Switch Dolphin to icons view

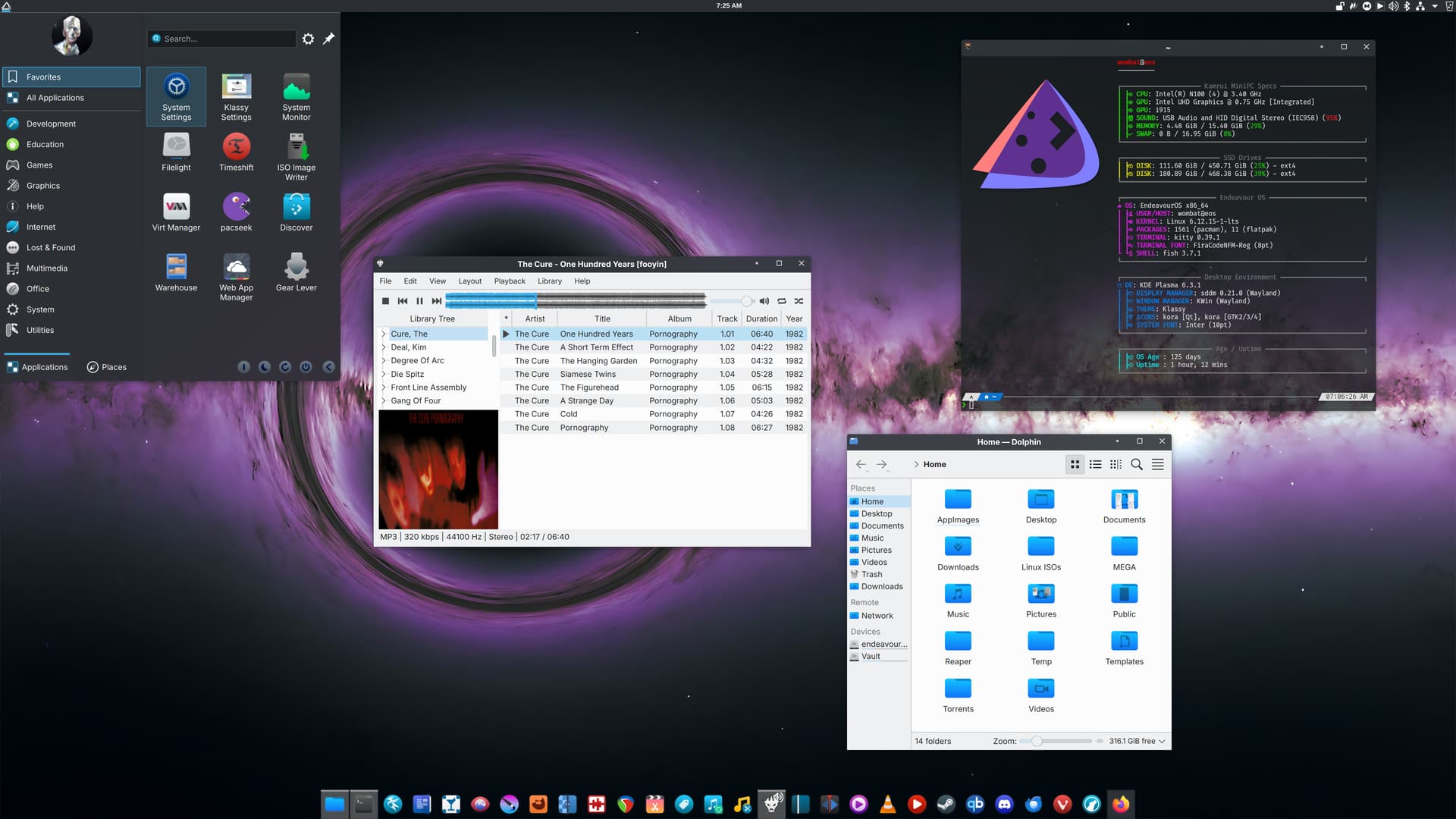pos(1075,464)
